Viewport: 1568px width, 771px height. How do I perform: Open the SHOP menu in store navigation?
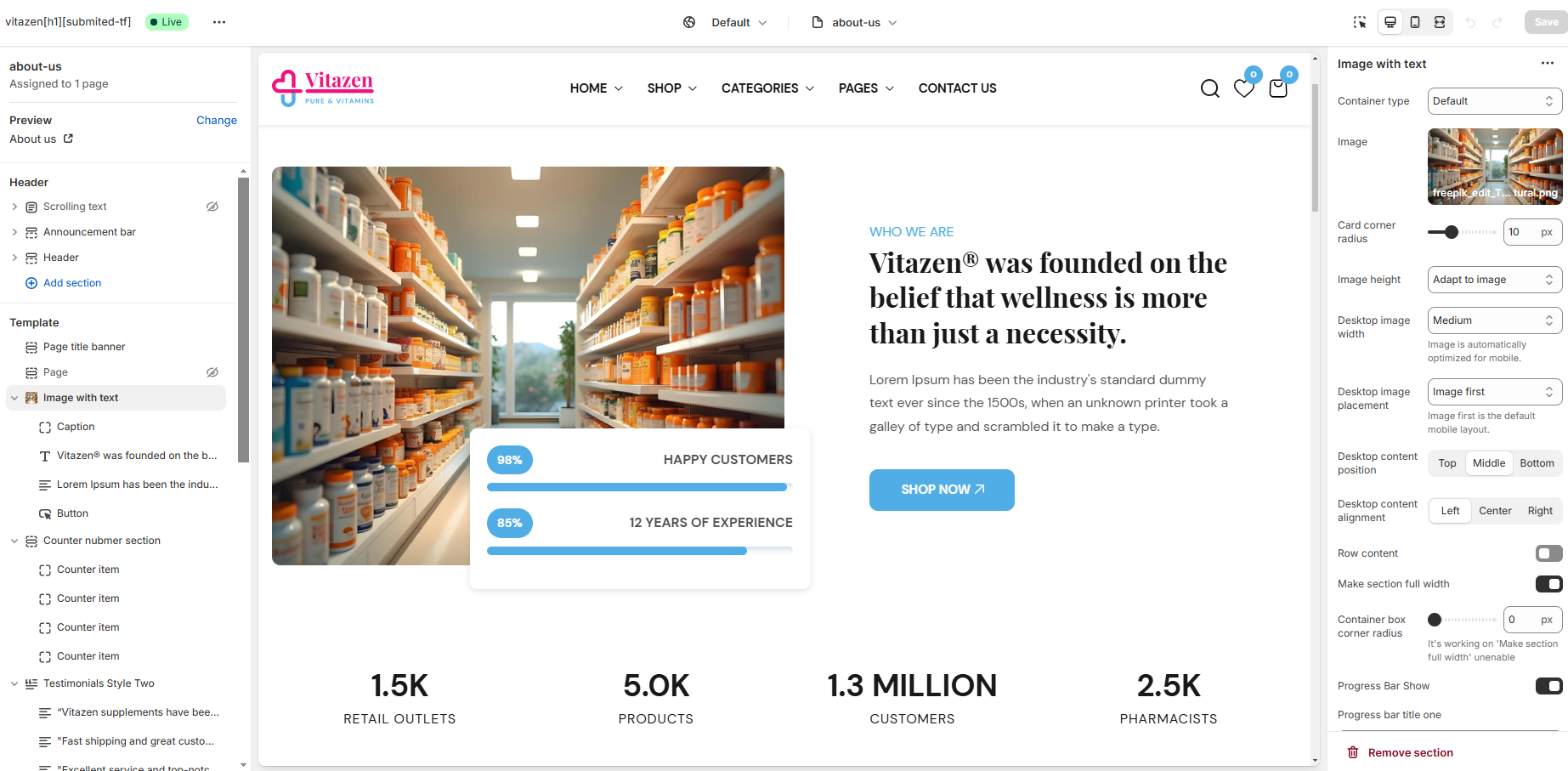[x=671, y=88]
